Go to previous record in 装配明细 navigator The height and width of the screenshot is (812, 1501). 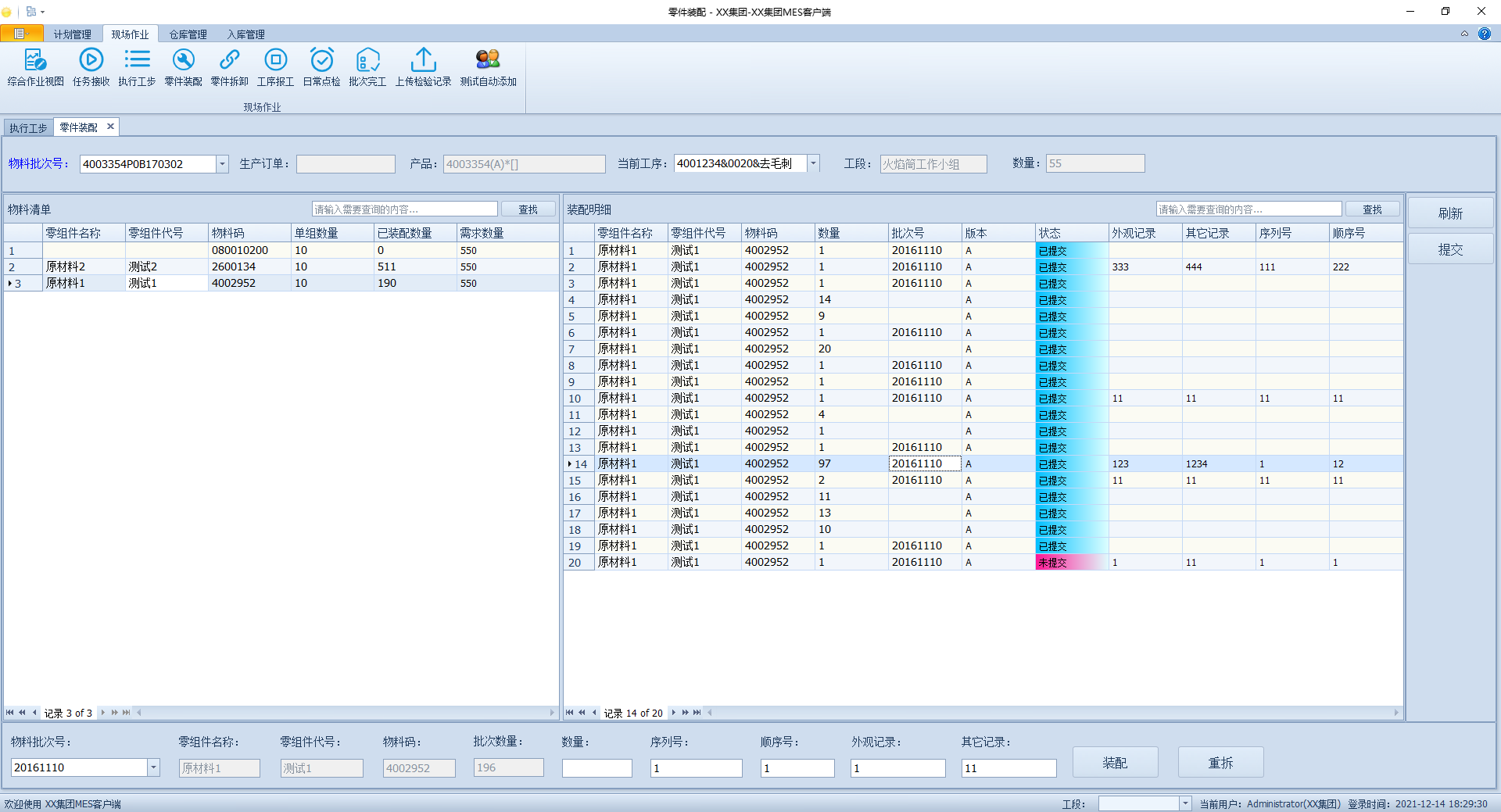click(x=595, y=712)
